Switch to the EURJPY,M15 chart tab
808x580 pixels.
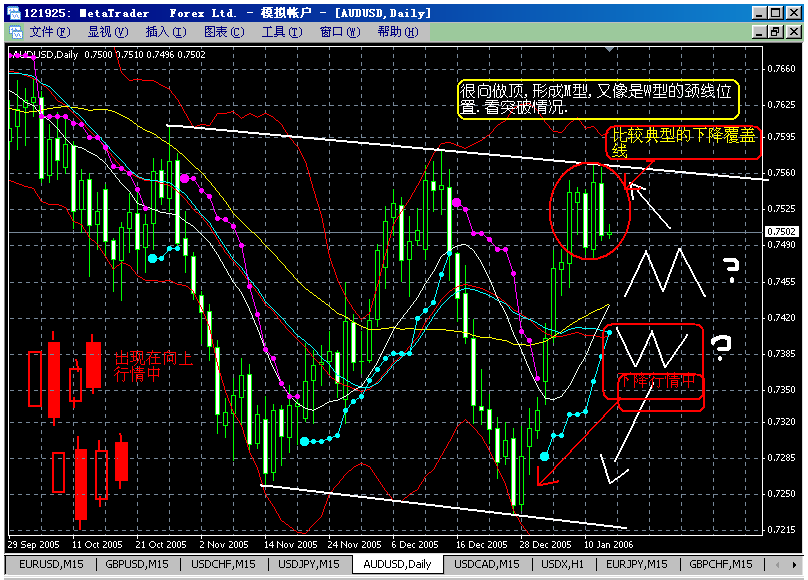(x=637, y=565)
